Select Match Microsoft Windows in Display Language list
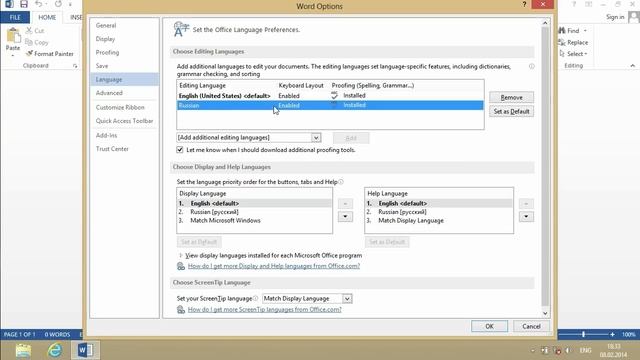 (254, 220)
